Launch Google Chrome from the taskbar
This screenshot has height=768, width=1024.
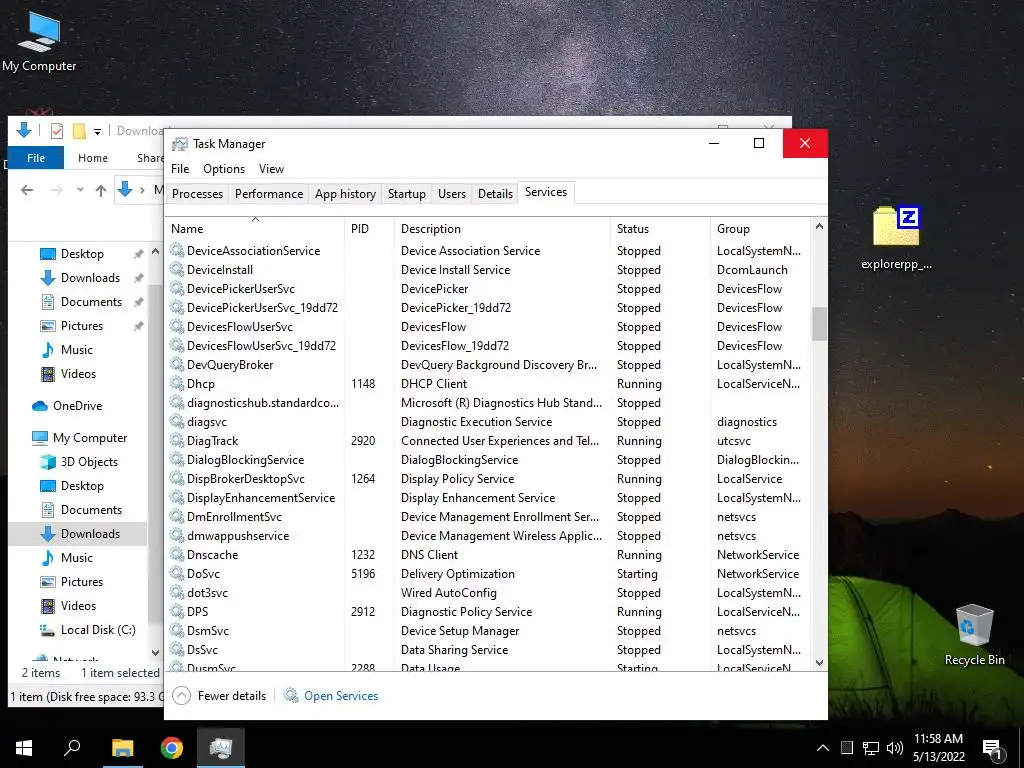[x=172, y=748]
